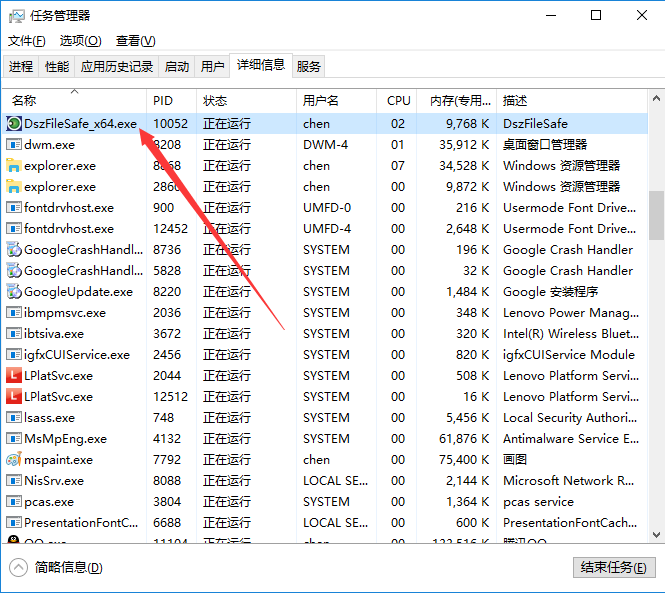Switch to the 服务 tab

[309, 67]
